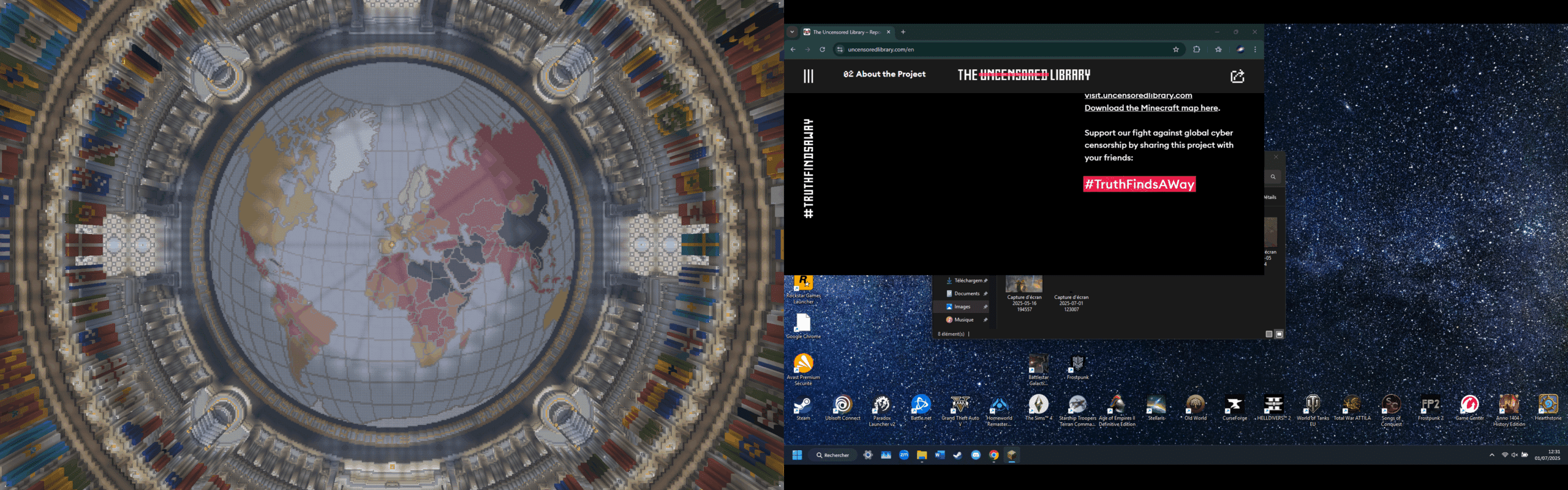This screenshot has height=490, width=1568.
Task: Select The Uncensored Library browser tab
Action: (845, 32)
